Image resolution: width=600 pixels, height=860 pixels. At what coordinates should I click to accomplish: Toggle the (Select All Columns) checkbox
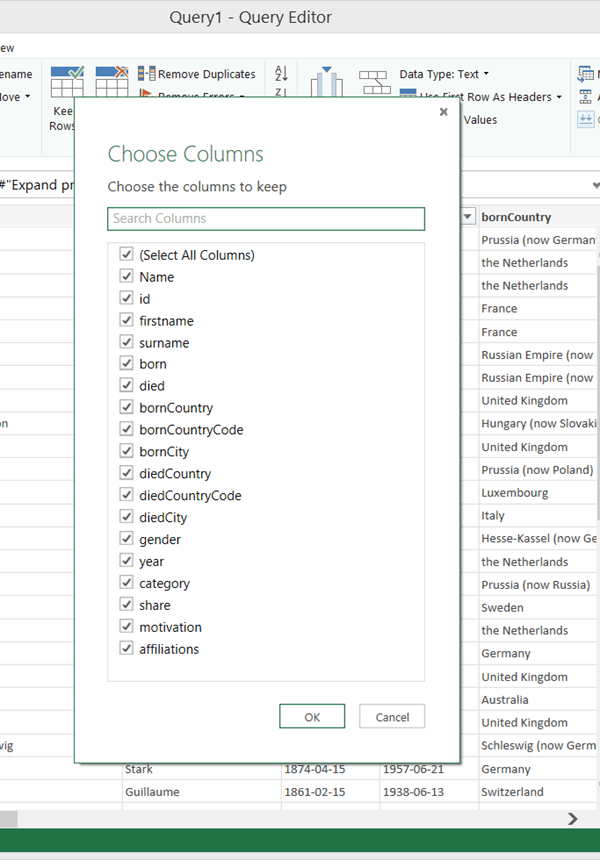pos(127,255)
